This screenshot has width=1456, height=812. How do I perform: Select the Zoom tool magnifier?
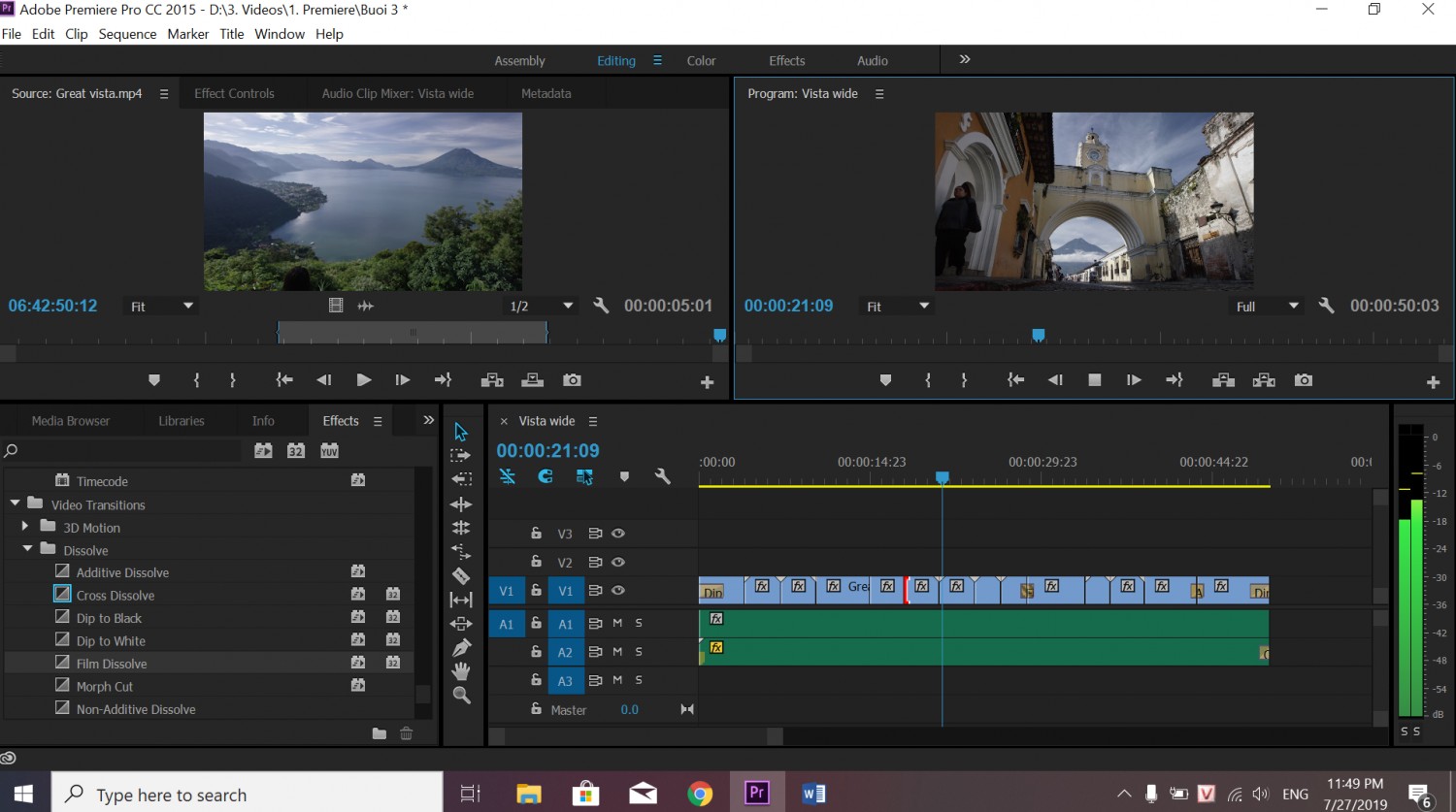click(461, 696)
